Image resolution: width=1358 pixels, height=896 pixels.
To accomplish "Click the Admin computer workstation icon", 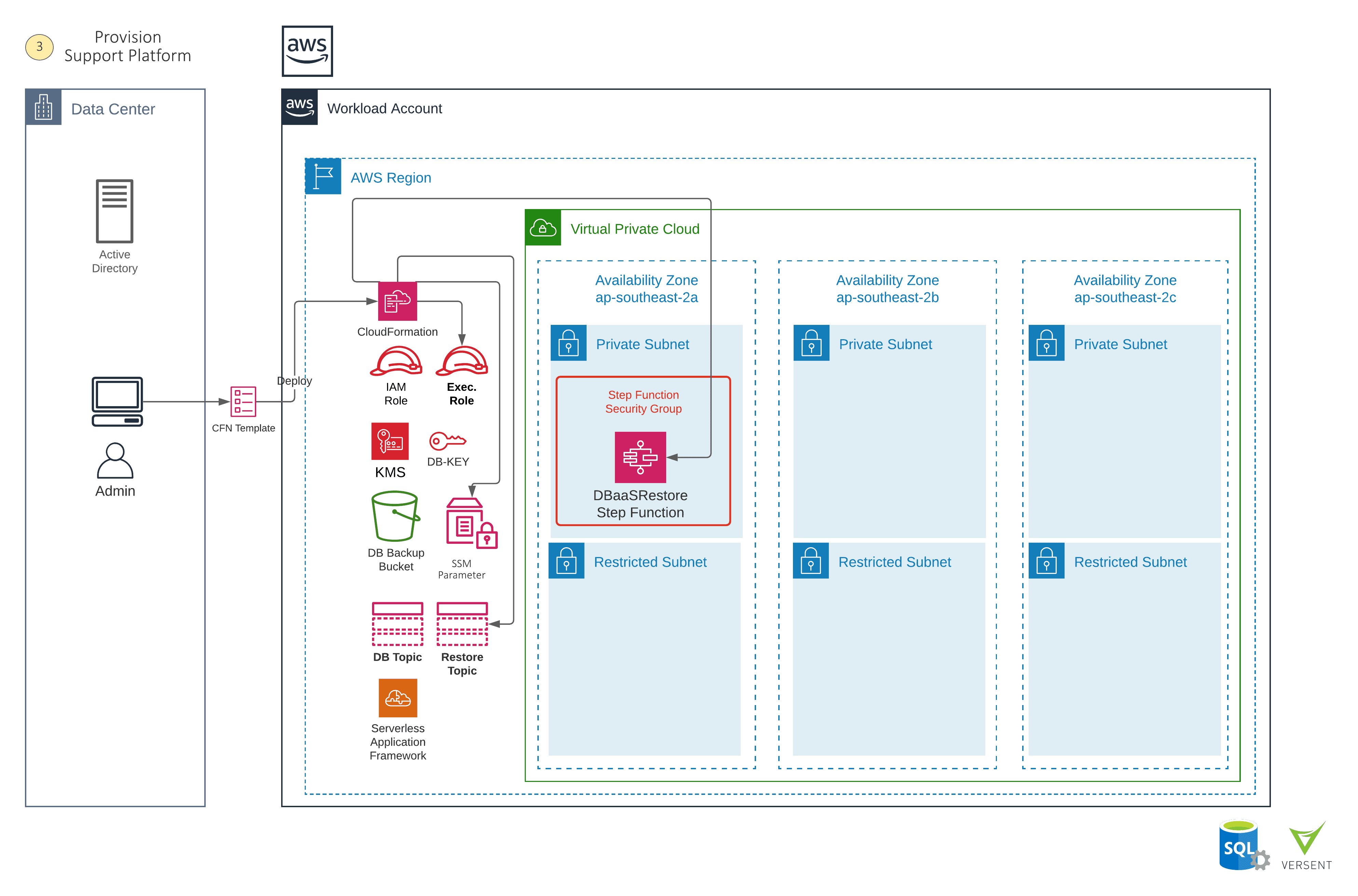I will pyautogui.click(x=117, y=401).
